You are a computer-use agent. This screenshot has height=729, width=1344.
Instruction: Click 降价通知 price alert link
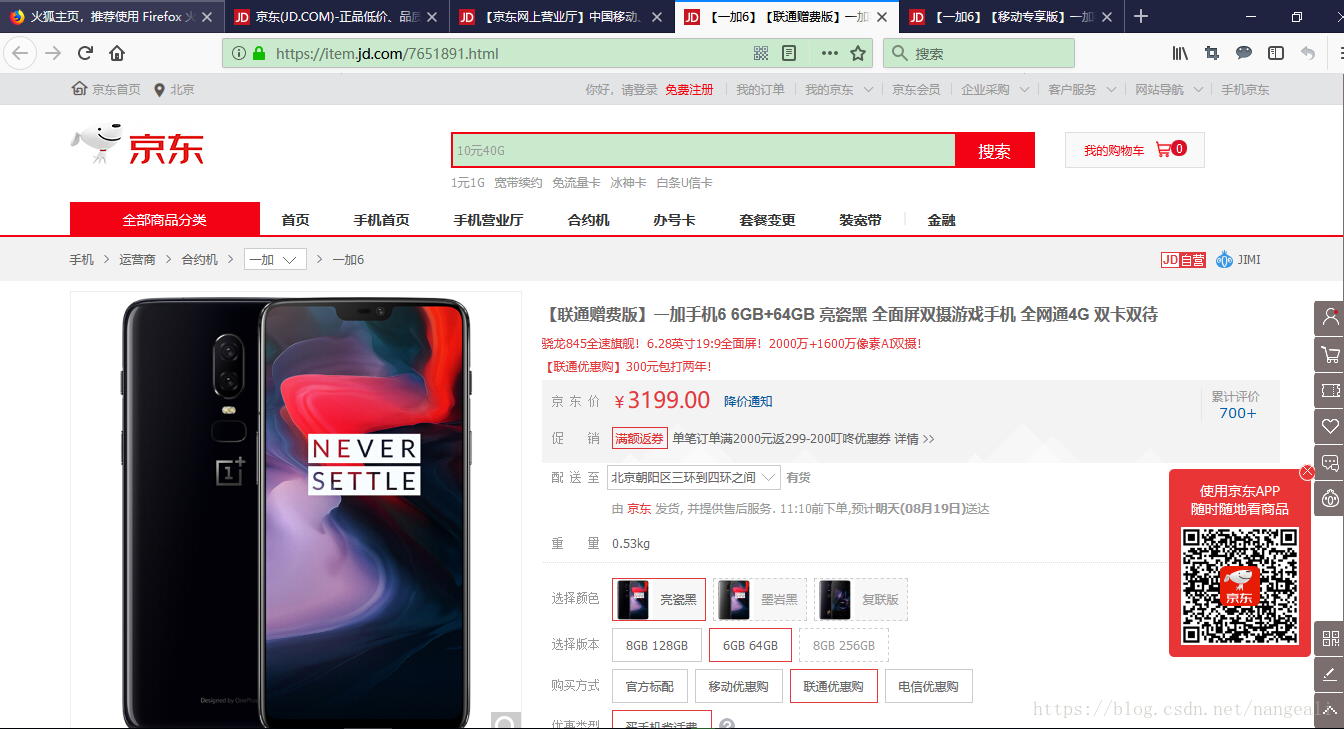click(x=748, y=401)
